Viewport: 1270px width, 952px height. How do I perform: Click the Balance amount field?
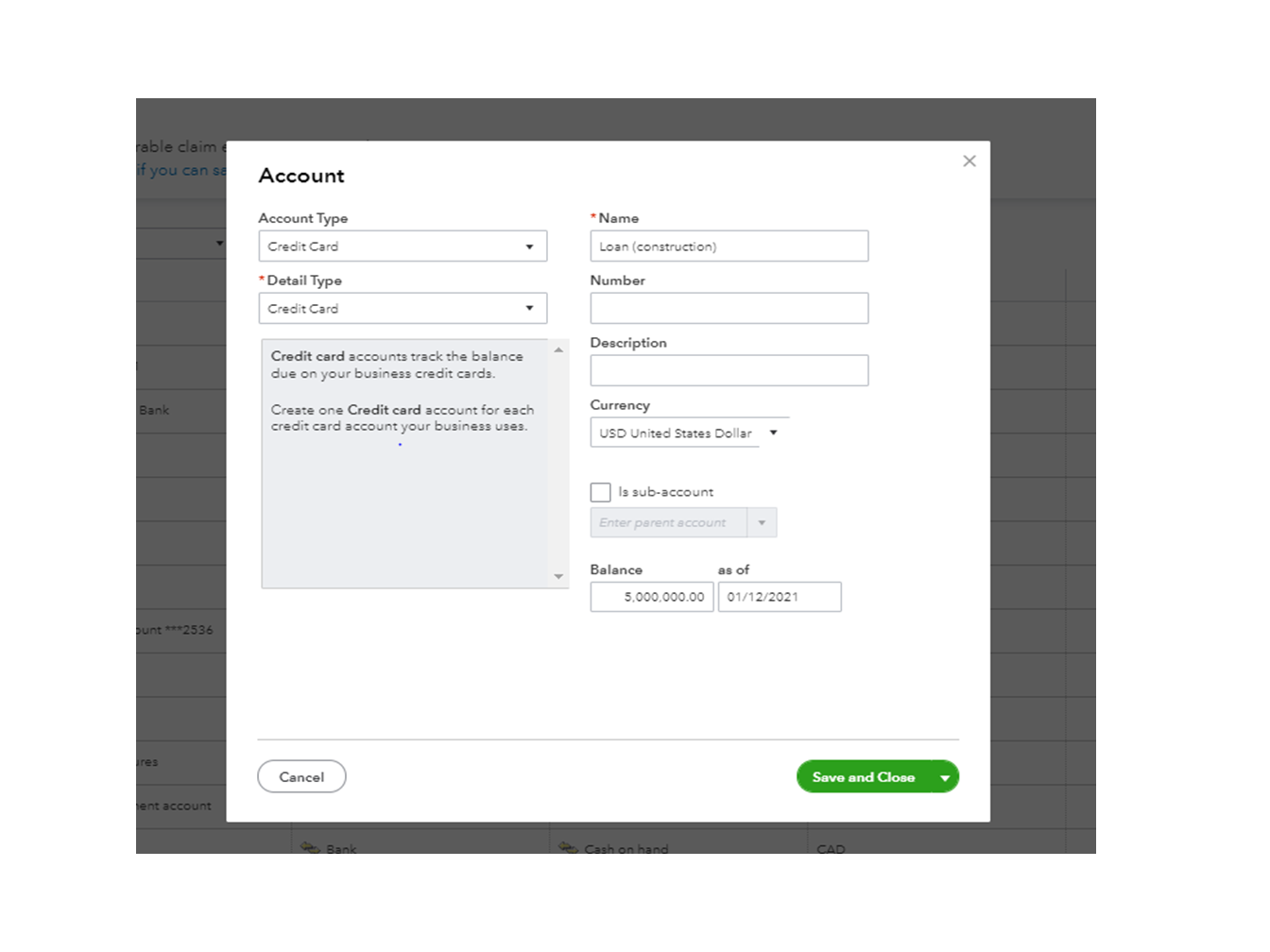click(x=652, y=597)
